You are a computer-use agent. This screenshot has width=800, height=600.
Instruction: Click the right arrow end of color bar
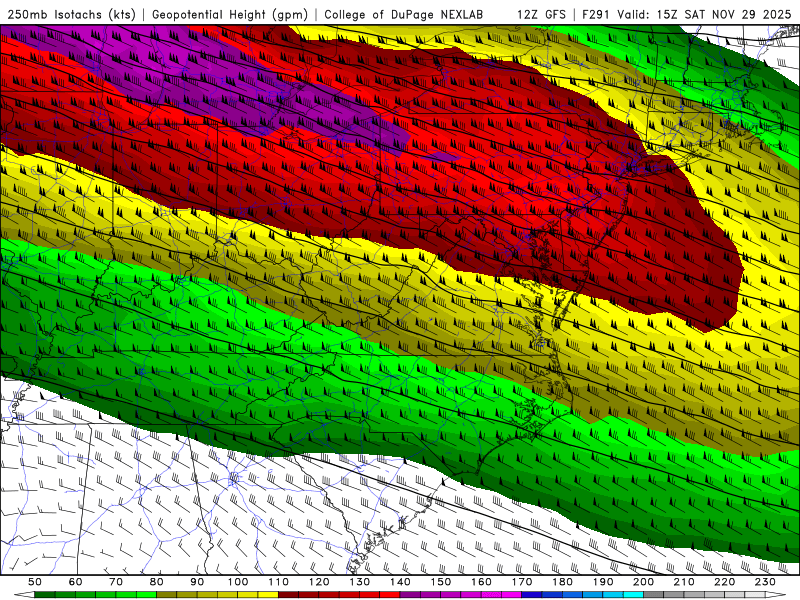coord(776,594)
